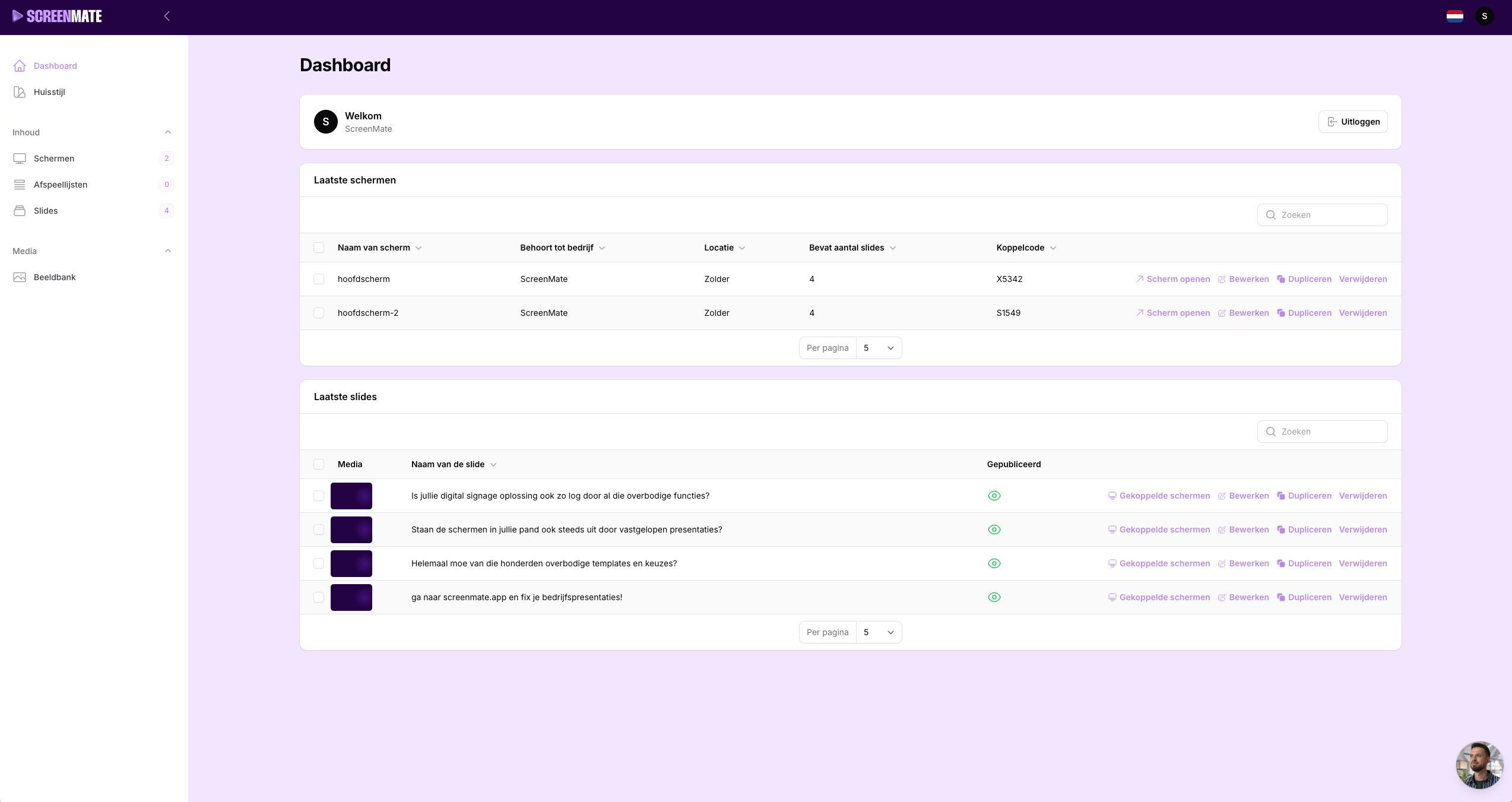Click Verwijderen for the hoofdscherm-2 row
The height and width of the screenshot is (802, 1512).
[x=1363, y=313]
